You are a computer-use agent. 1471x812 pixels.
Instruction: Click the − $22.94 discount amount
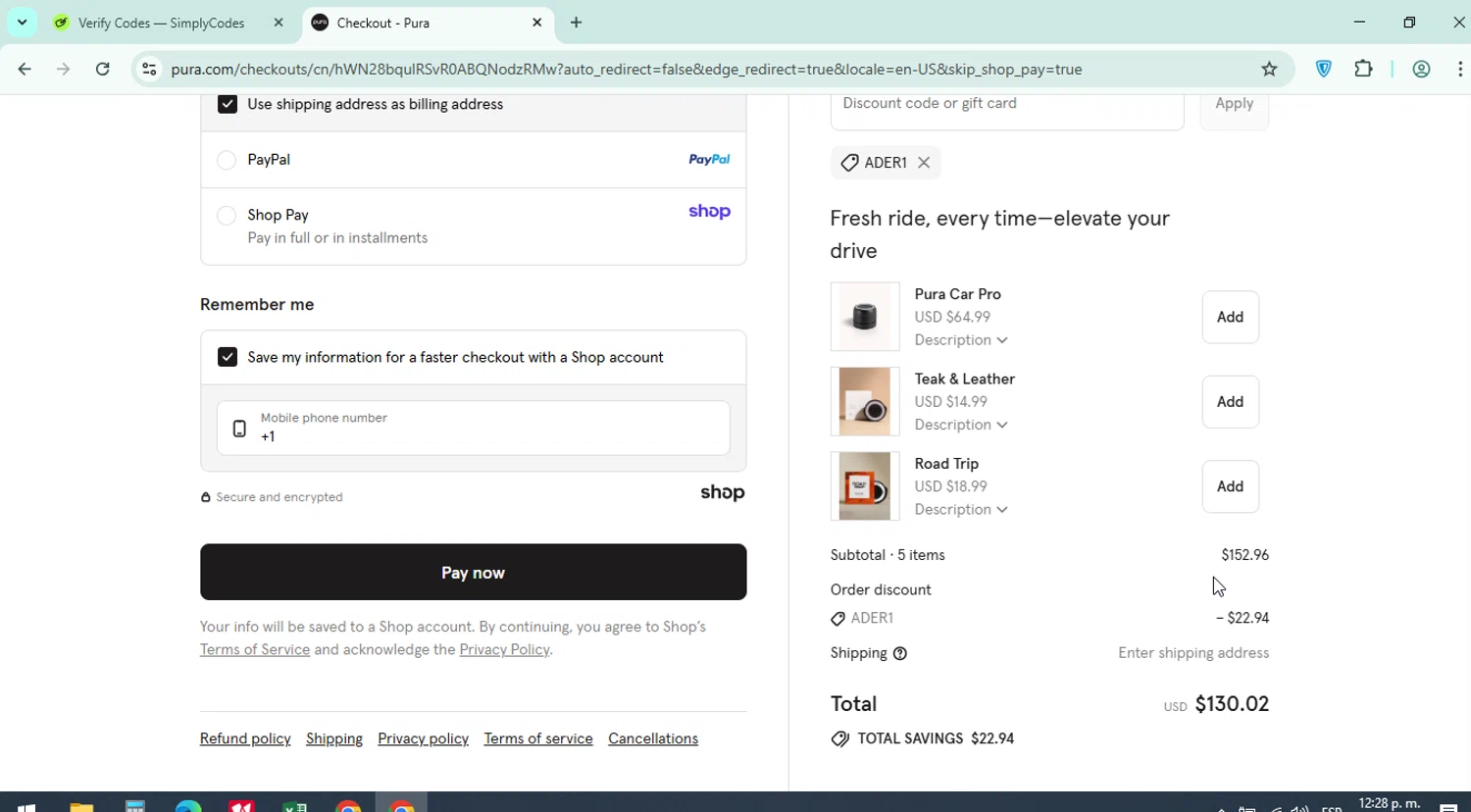pyautogui.click(x=1243, y=618)
